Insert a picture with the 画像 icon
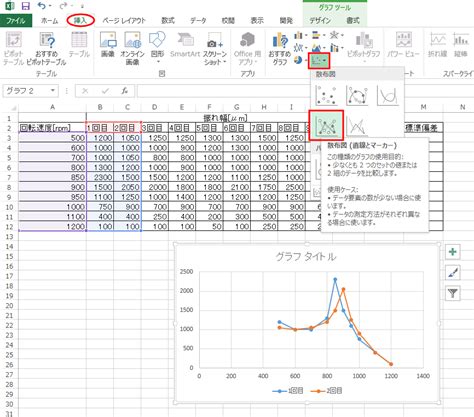This screenshot has height=417, width=474. (x=108, y=45)
